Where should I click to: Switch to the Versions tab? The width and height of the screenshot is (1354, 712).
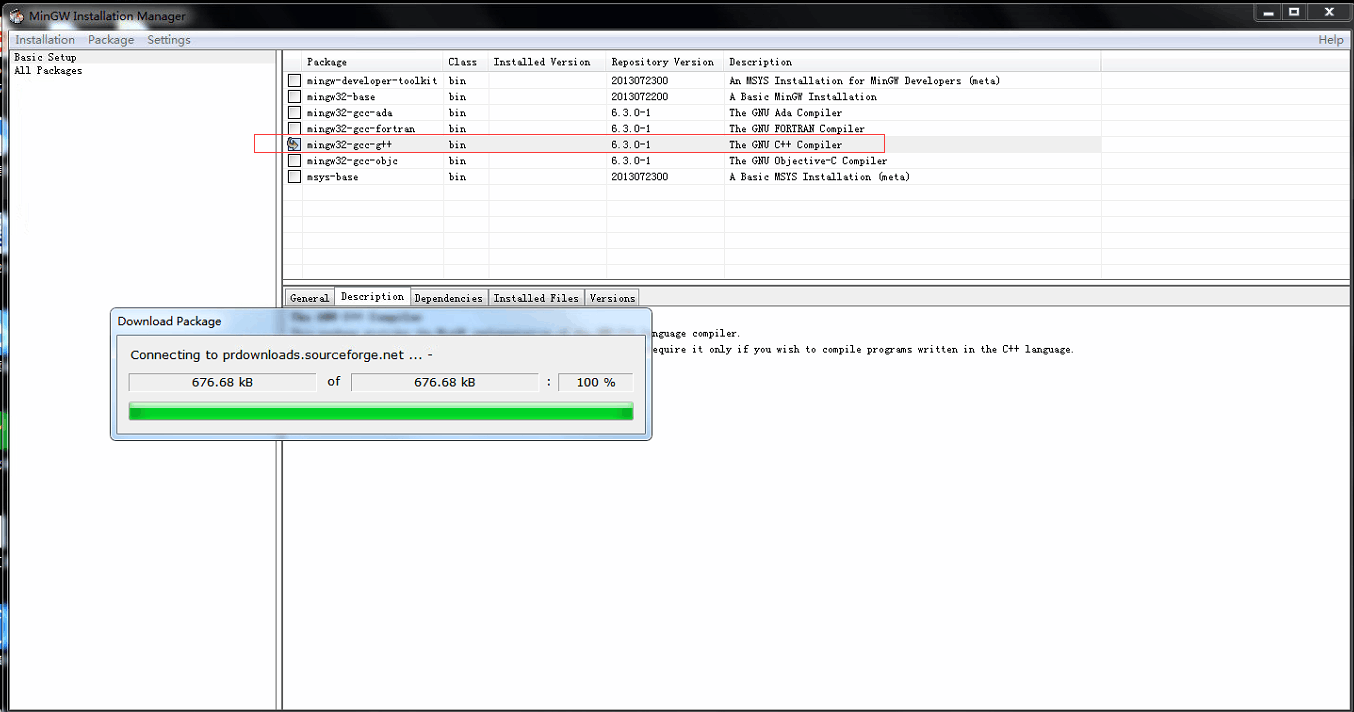click(612, 298)
